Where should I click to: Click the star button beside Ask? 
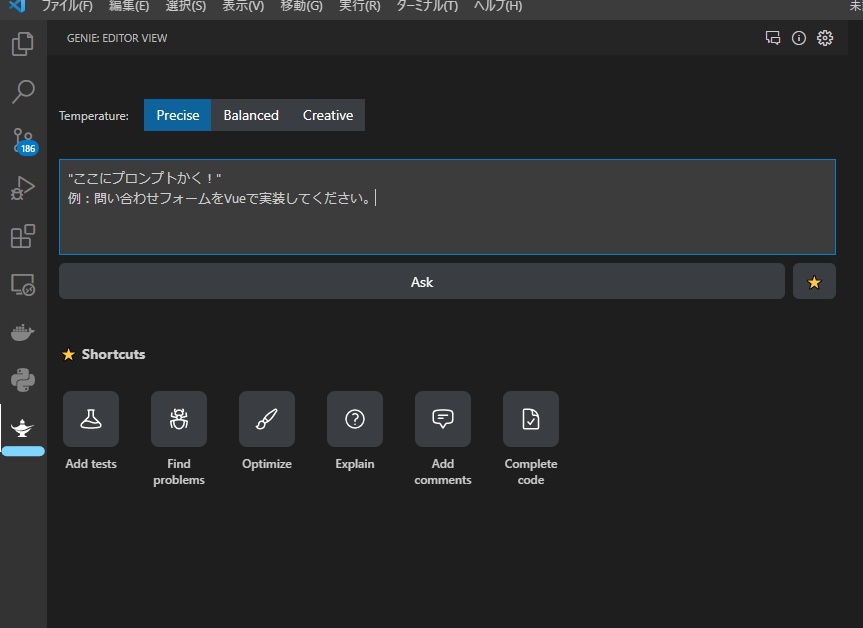pos(814,282)
